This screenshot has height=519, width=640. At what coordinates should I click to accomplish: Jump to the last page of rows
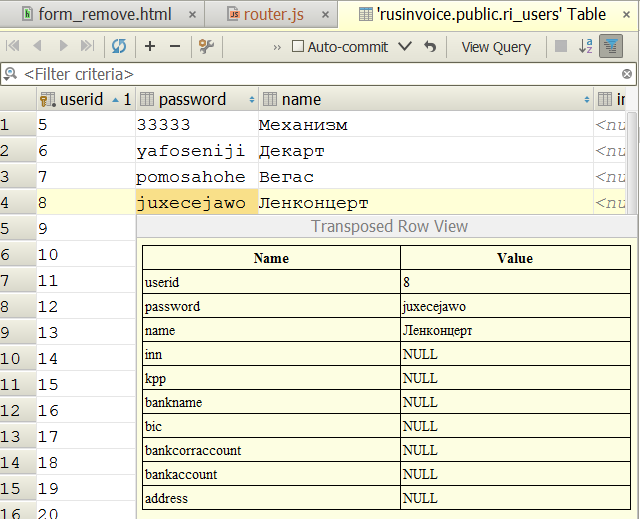pyautogui.click(x=88, y=47)
